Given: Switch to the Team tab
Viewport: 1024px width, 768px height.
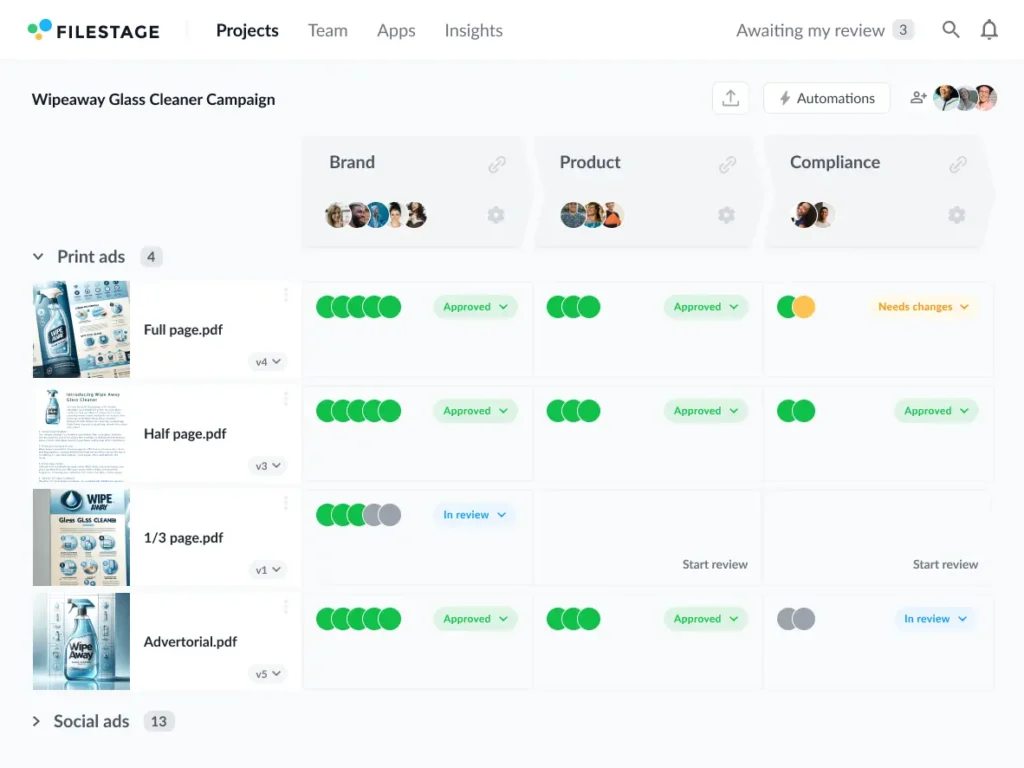Looking at the screenshot, I should (327, 30).
